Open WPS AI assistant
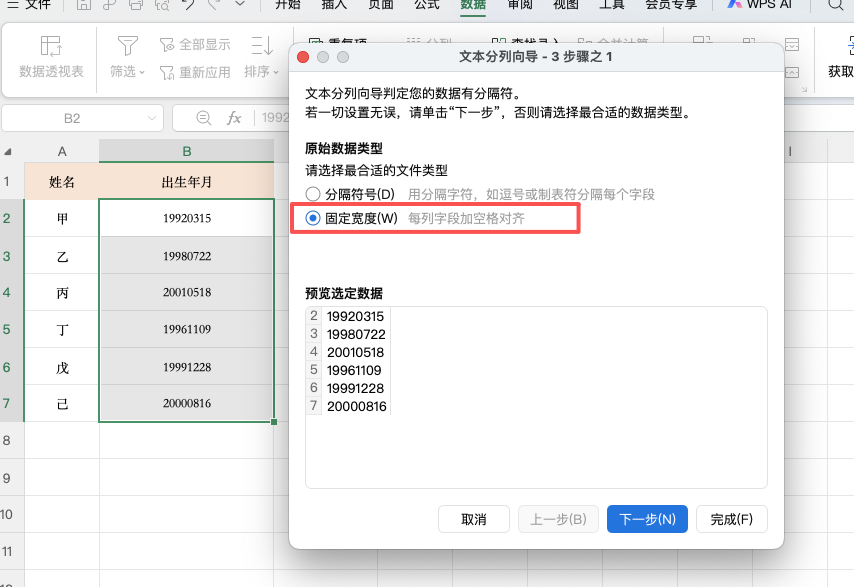 759,4
